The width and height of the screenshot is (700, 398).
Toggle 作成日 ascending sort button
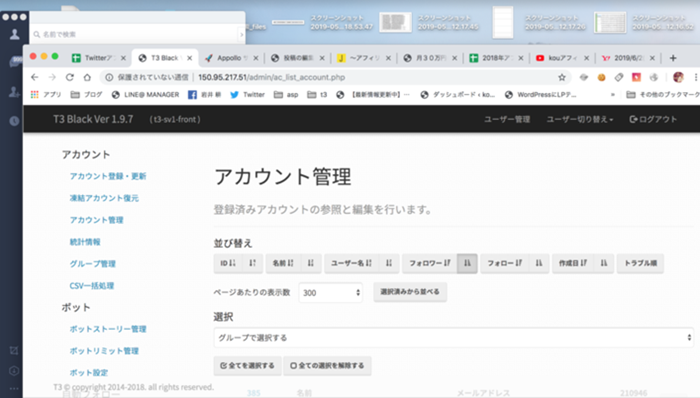[x=573, y=263]
